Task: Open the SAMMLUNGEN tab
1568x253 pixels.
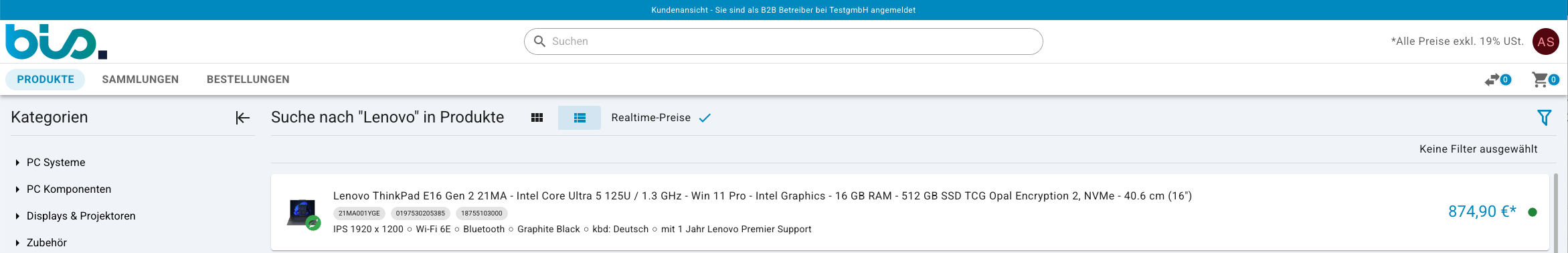Action: tap(141, 80)
